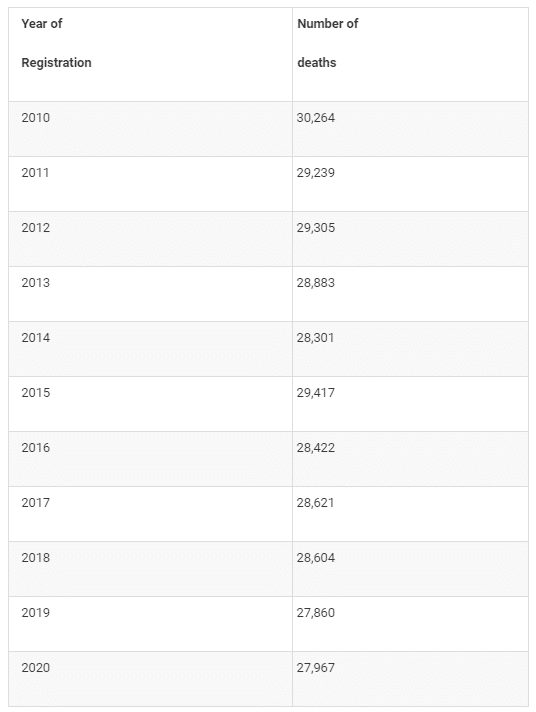Select the 28,301 deaths value

[315, 337]
